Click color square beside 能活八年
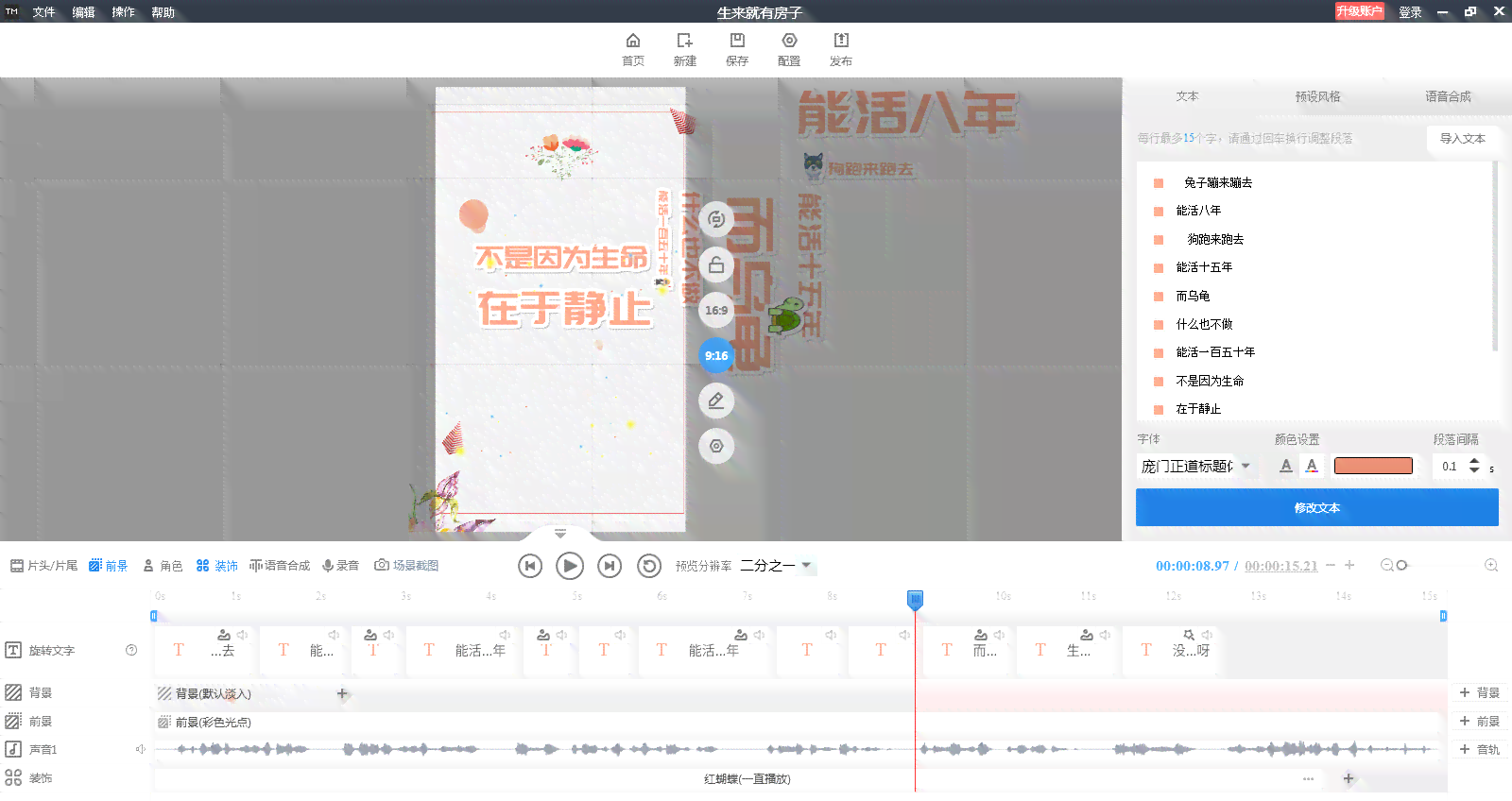 pyautogui.click(x=1159, y=211)
